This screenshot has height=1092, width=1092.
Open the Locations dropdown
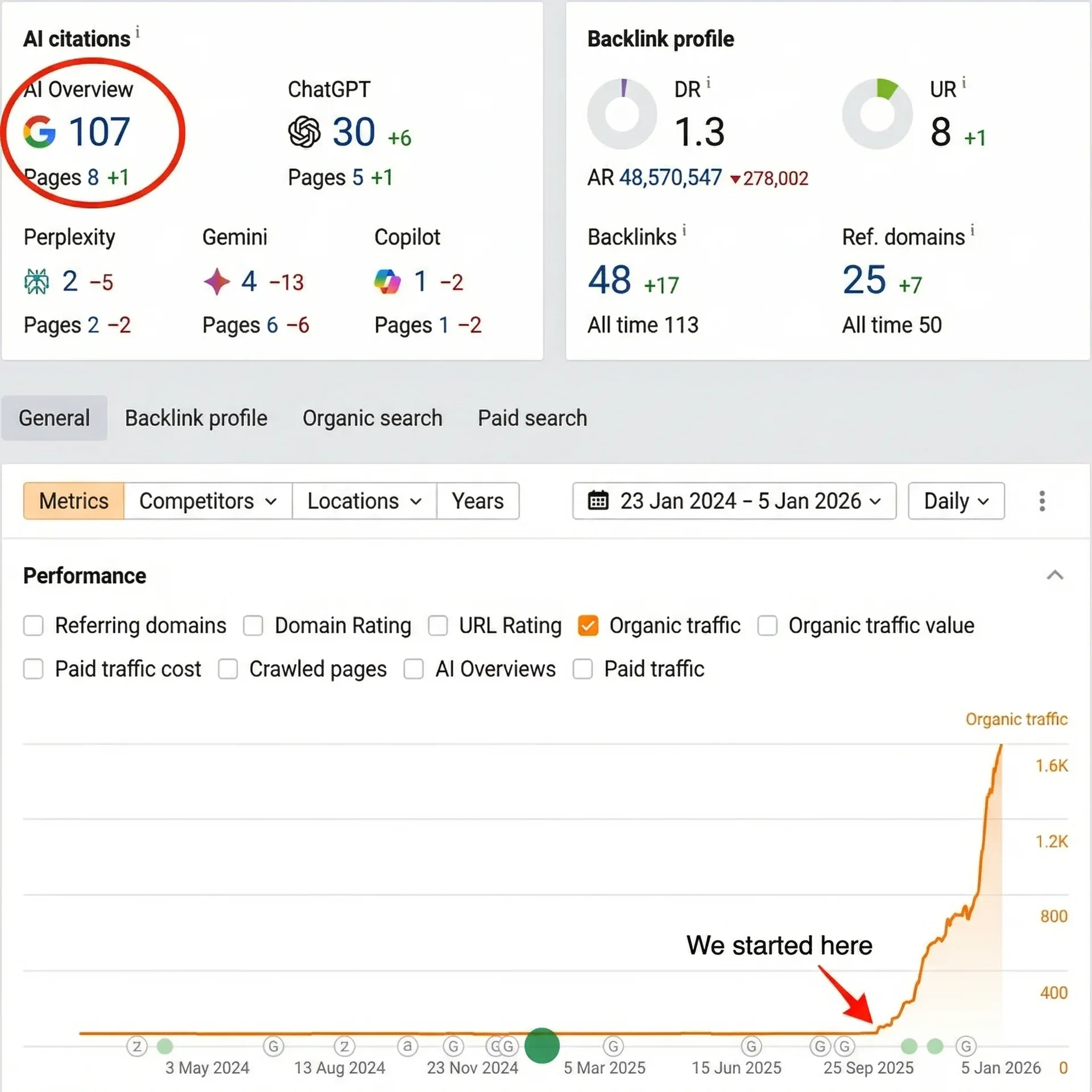point(365,501)
